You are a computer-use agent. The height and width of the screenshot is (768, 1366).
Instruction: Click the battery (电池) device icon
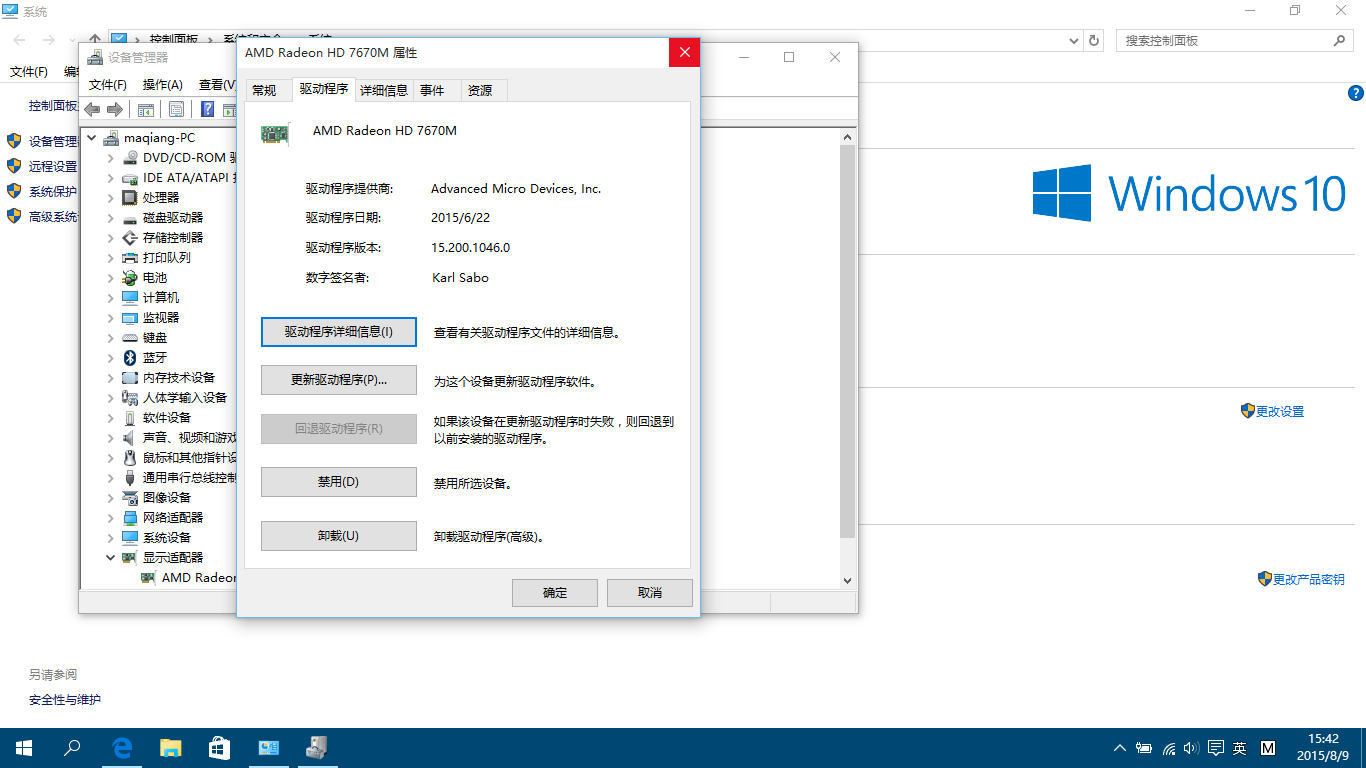point(130,278)
